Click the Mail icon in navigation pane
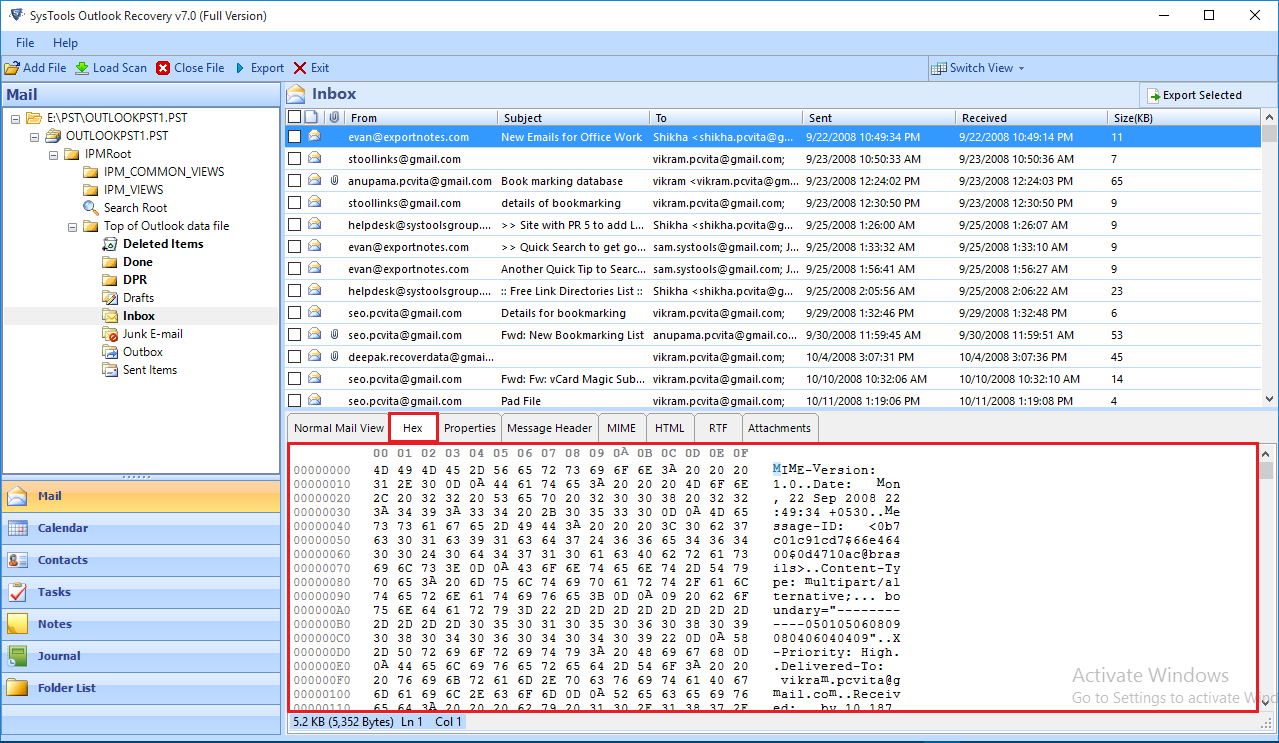Viewport: 1279px width, 743px height. tap(18, 497)
